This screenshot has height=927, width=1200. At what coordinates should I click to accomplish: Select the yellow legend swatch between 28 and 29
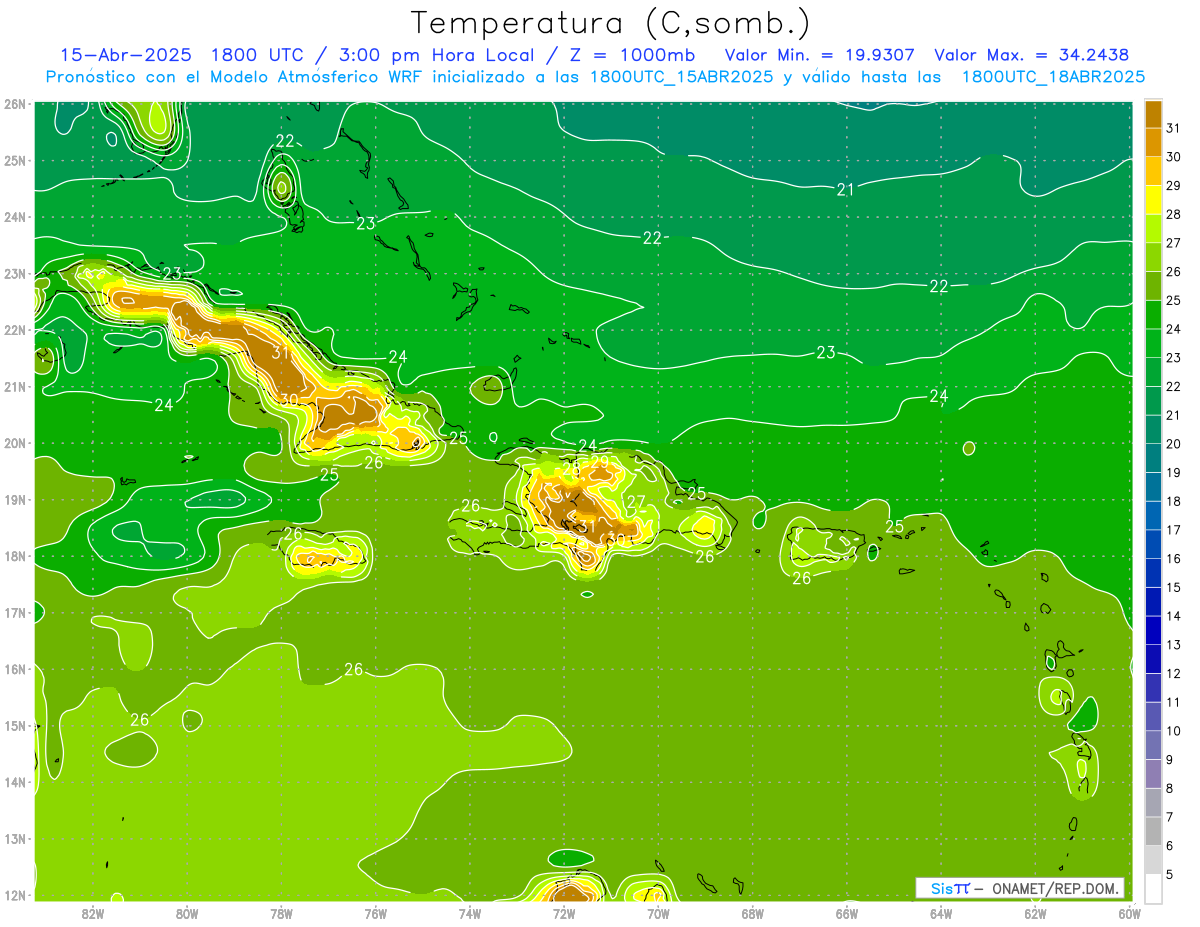click(x=1153, y=200)
